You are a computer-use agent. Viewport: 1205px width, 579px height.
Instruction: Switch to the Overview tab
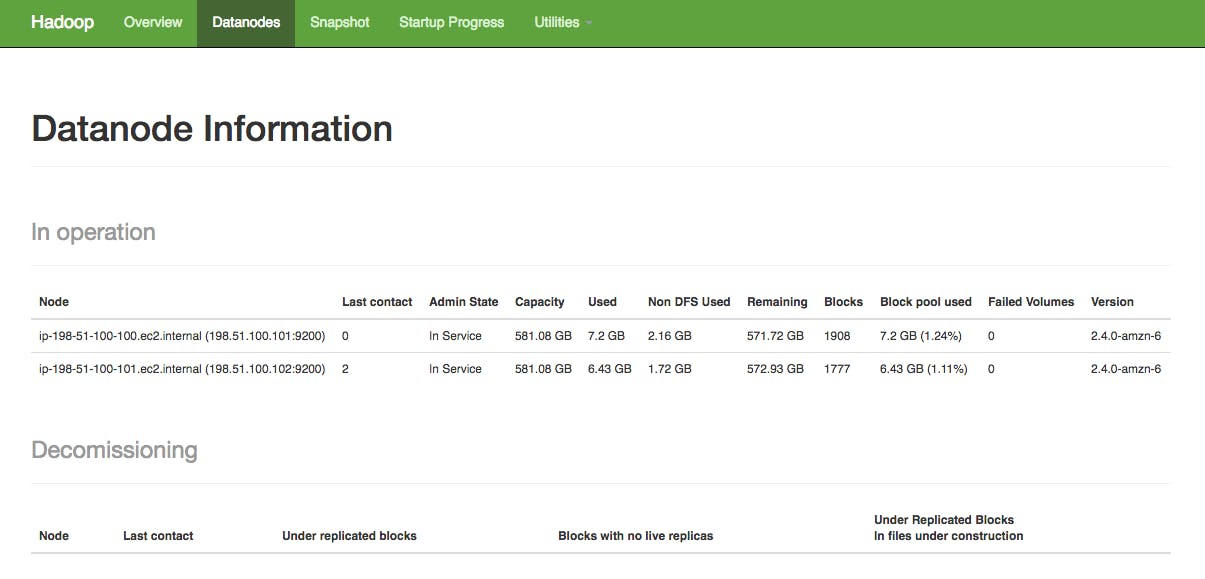[x=152, y=21]
